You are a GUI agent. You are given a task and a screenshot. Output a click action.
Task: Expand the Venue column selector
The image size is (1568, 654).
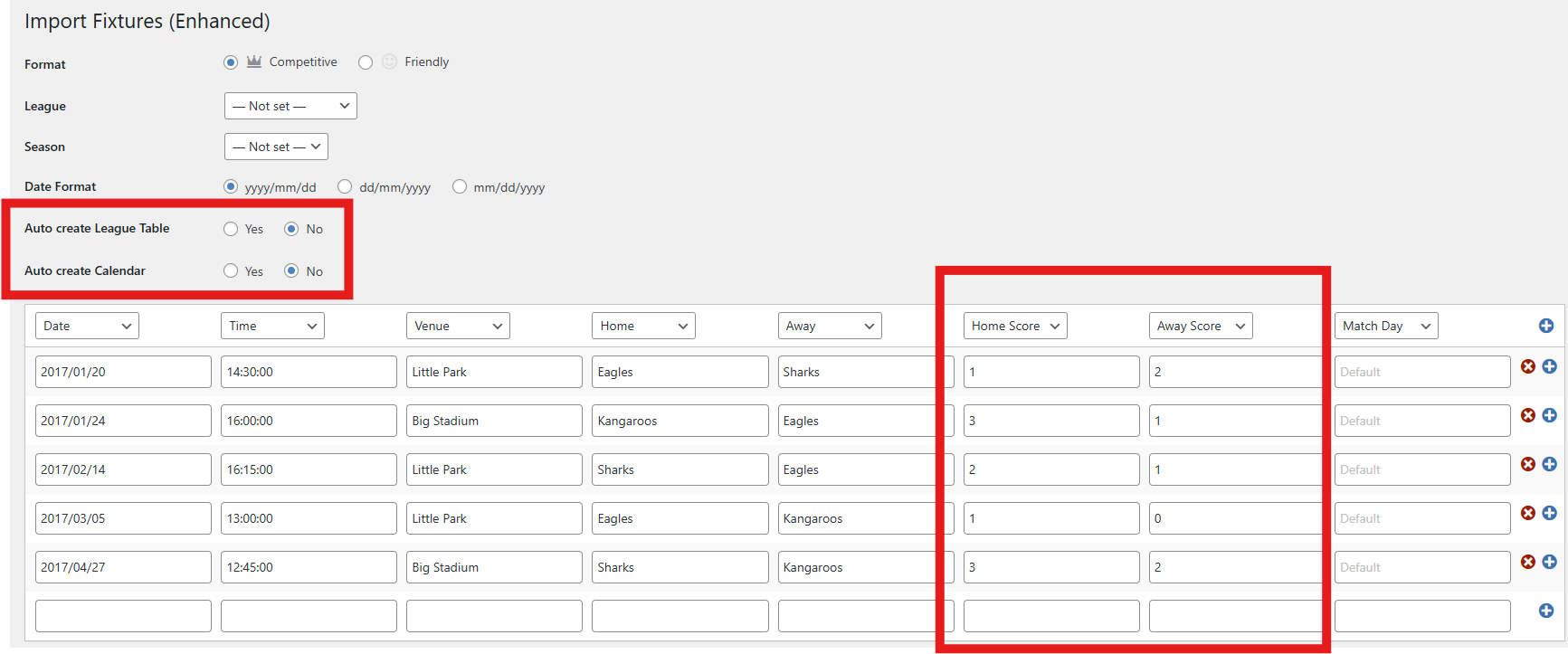(x=457, y=326)
